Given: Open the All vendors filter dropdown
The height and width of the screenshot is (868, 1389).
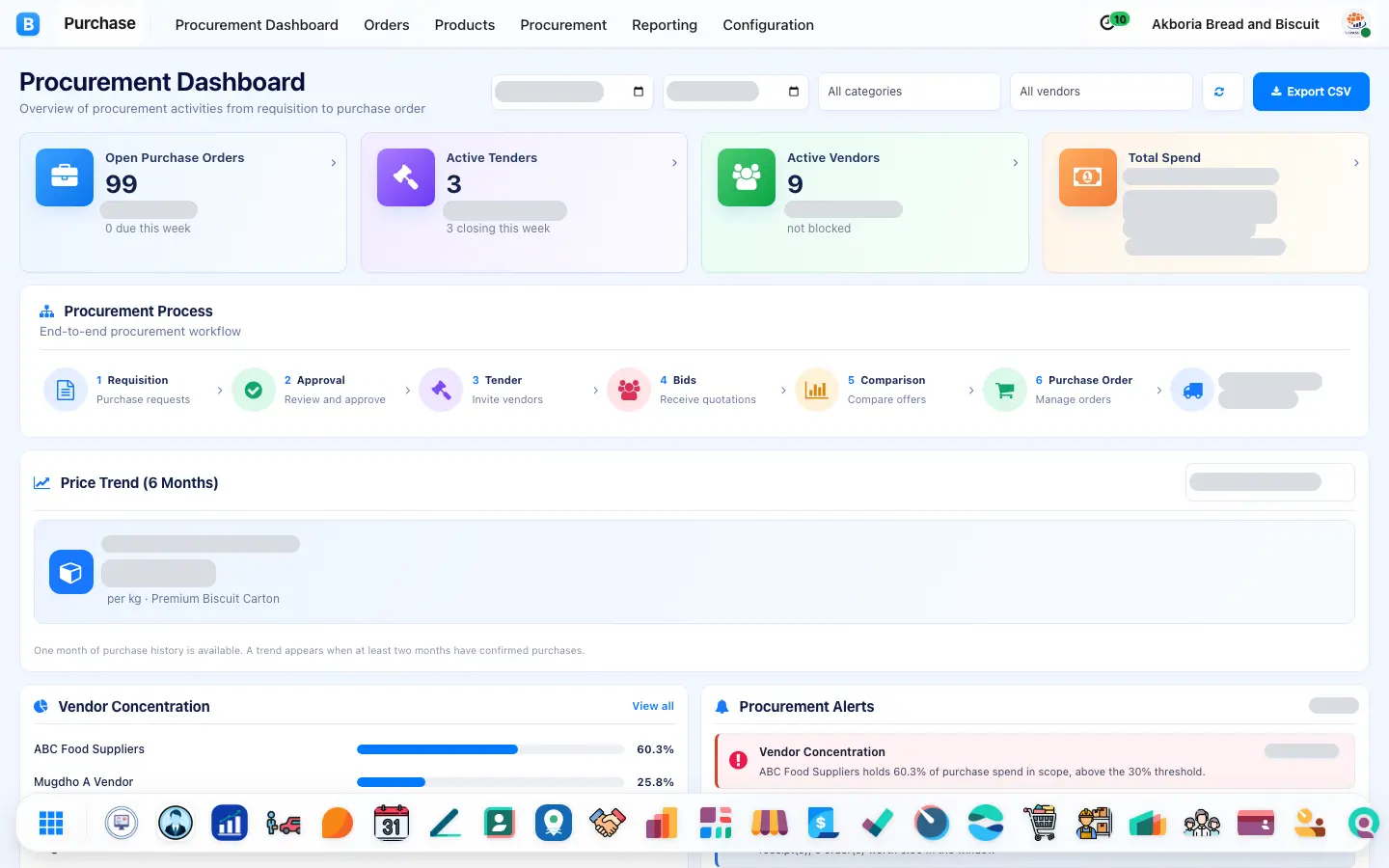Looking at the screenshot, I should 1102,92.
